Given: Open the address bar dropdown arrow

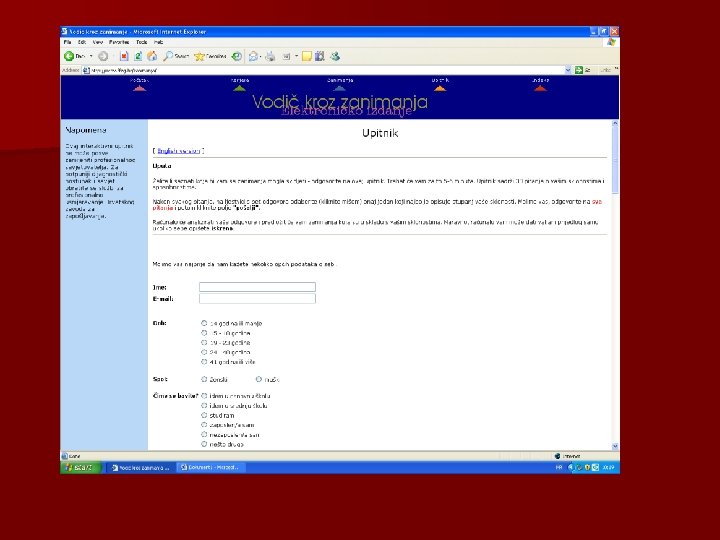Looking at the screenshot, I should coord(568,70).
